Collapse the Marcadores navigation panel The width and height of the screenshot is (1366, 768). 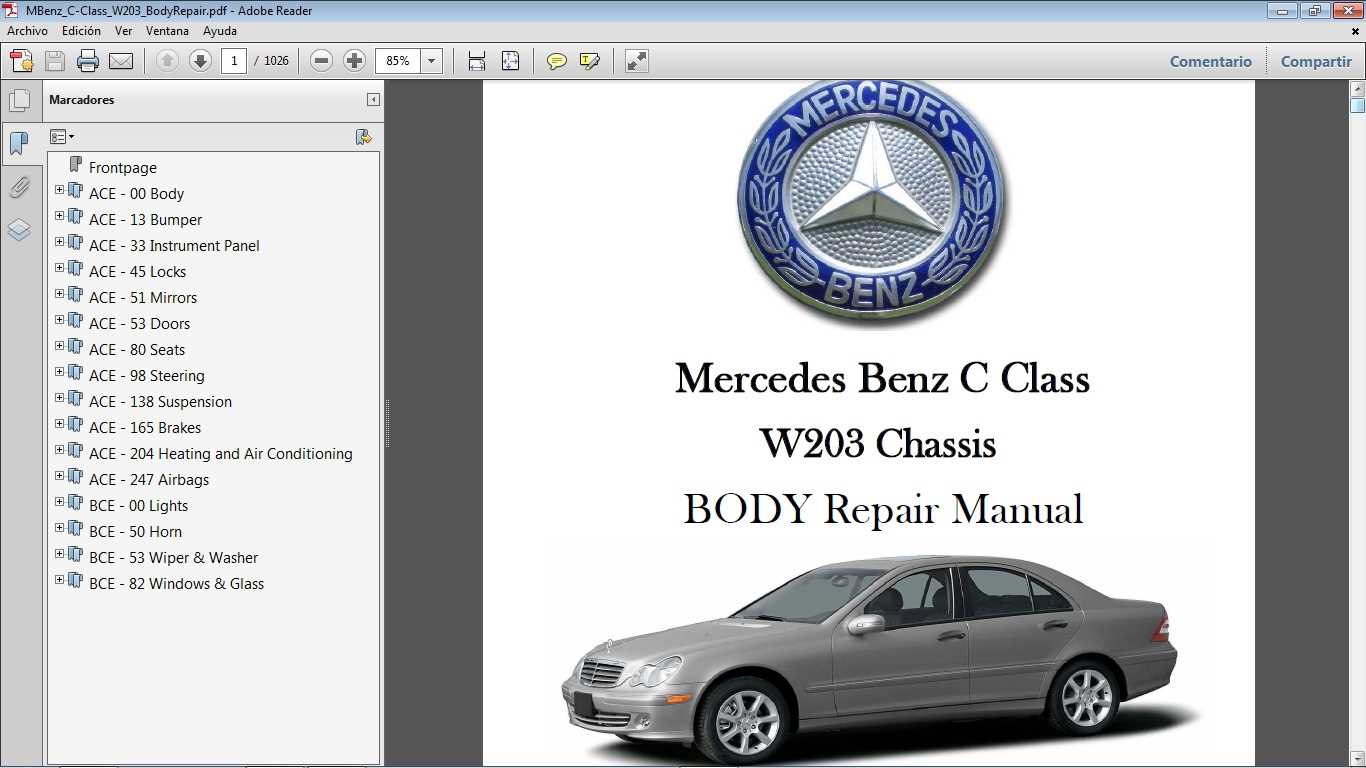pyautogui.click(x=373, y=100)
